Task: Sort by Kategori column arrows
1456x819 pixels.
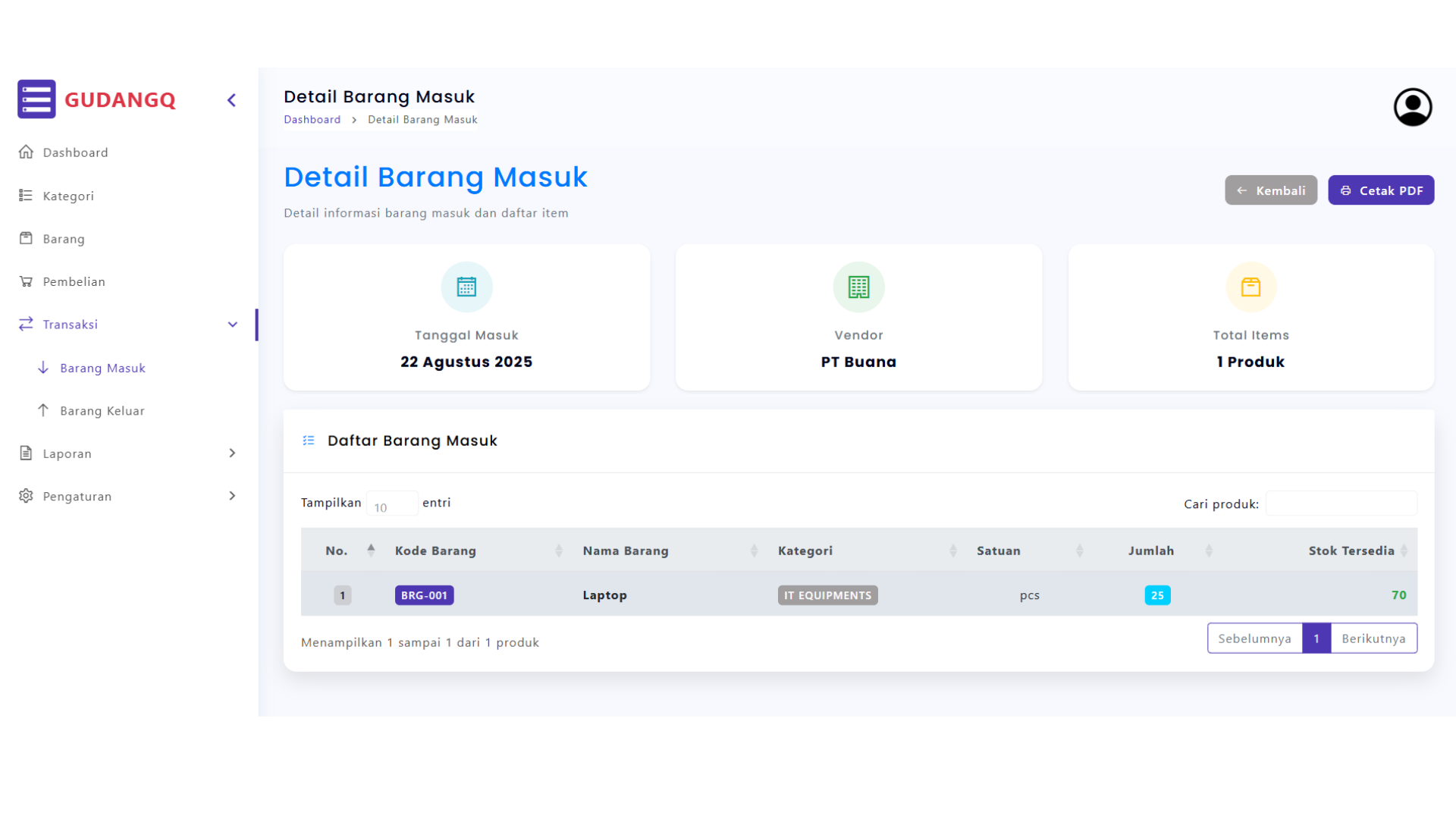Action: click(953, 551)
